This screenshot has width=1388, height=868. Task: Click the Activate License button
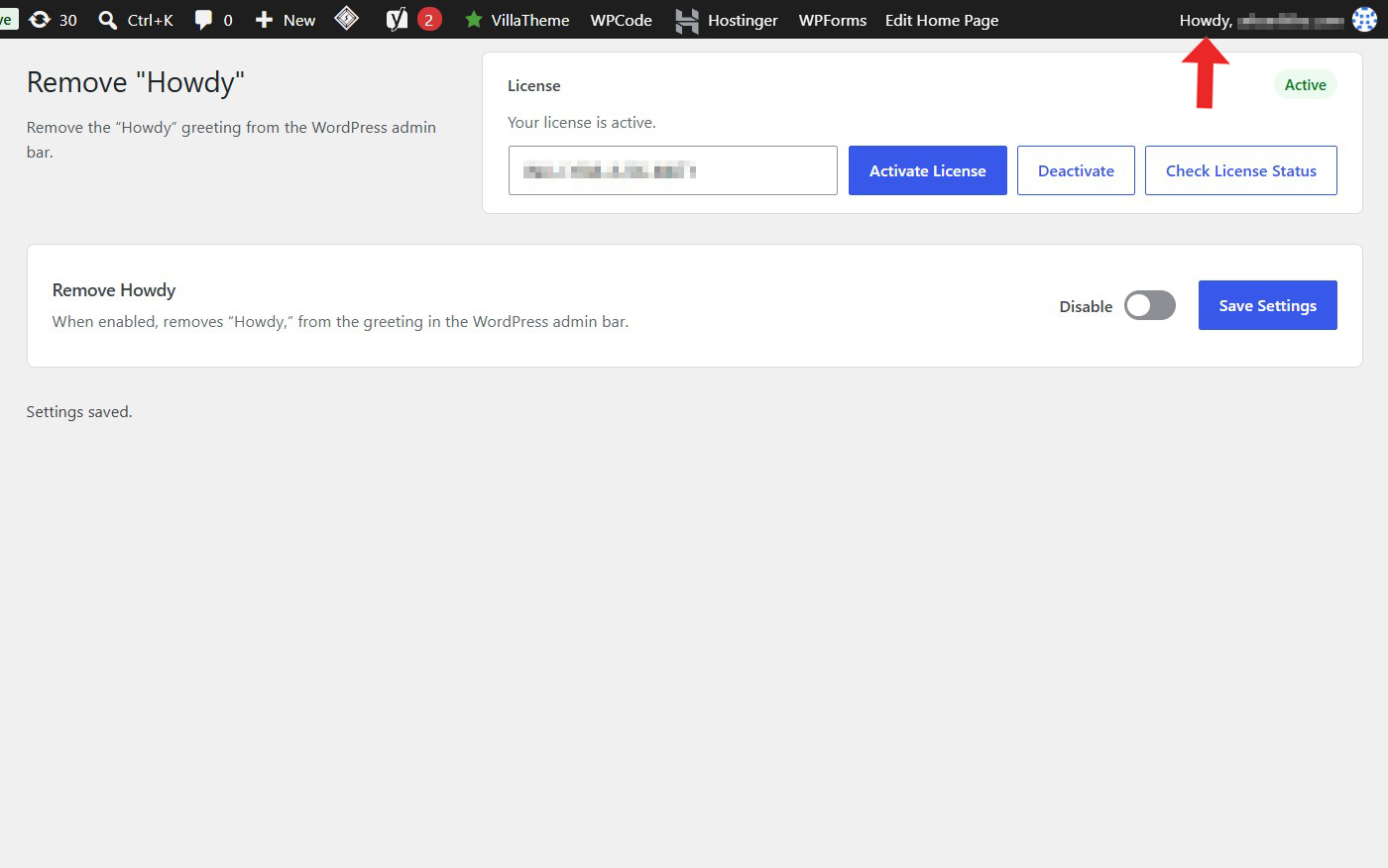click(928, 170)
